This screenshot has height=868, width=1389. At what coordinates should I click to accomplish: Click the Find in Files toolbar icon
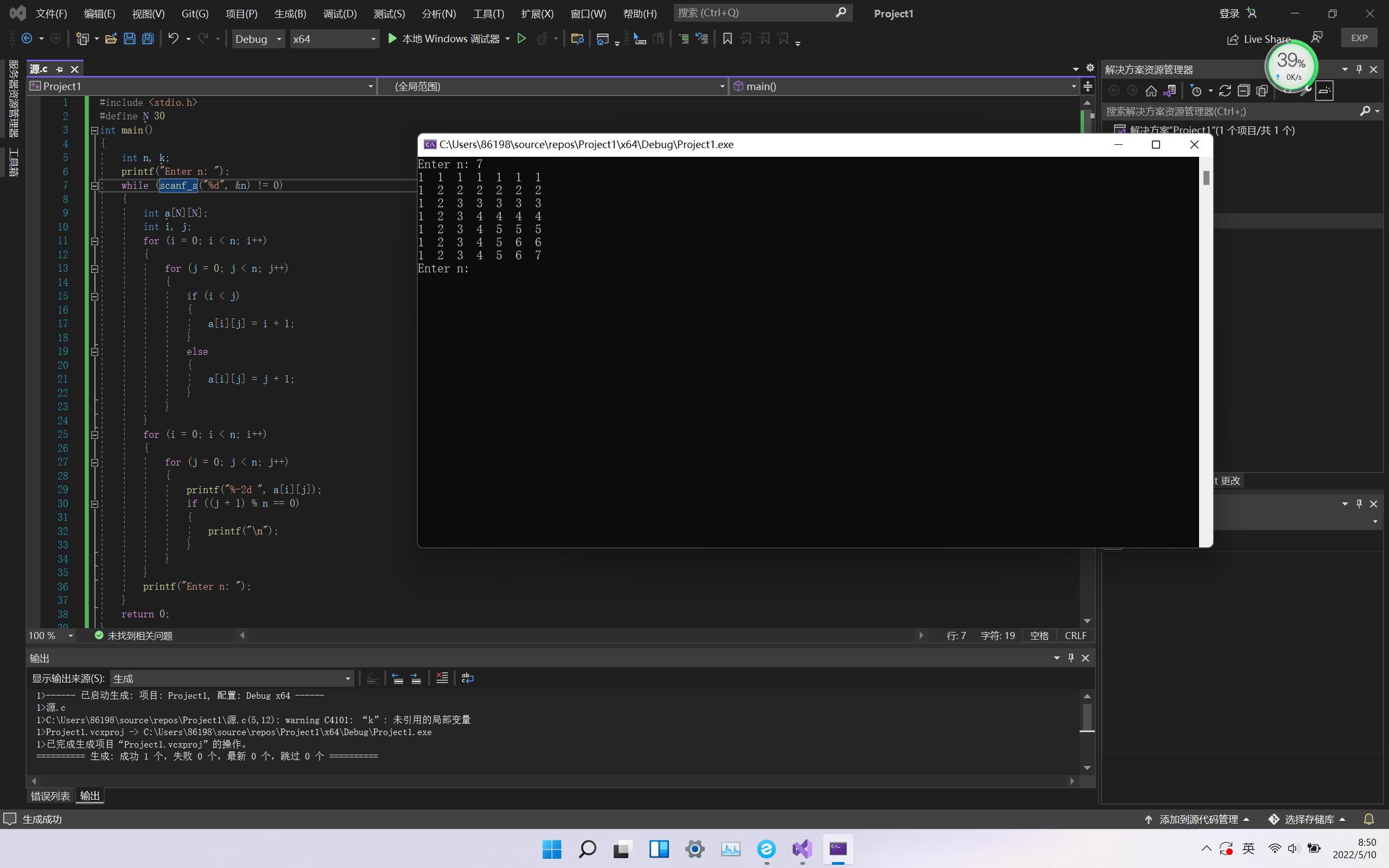coord(577,39)
